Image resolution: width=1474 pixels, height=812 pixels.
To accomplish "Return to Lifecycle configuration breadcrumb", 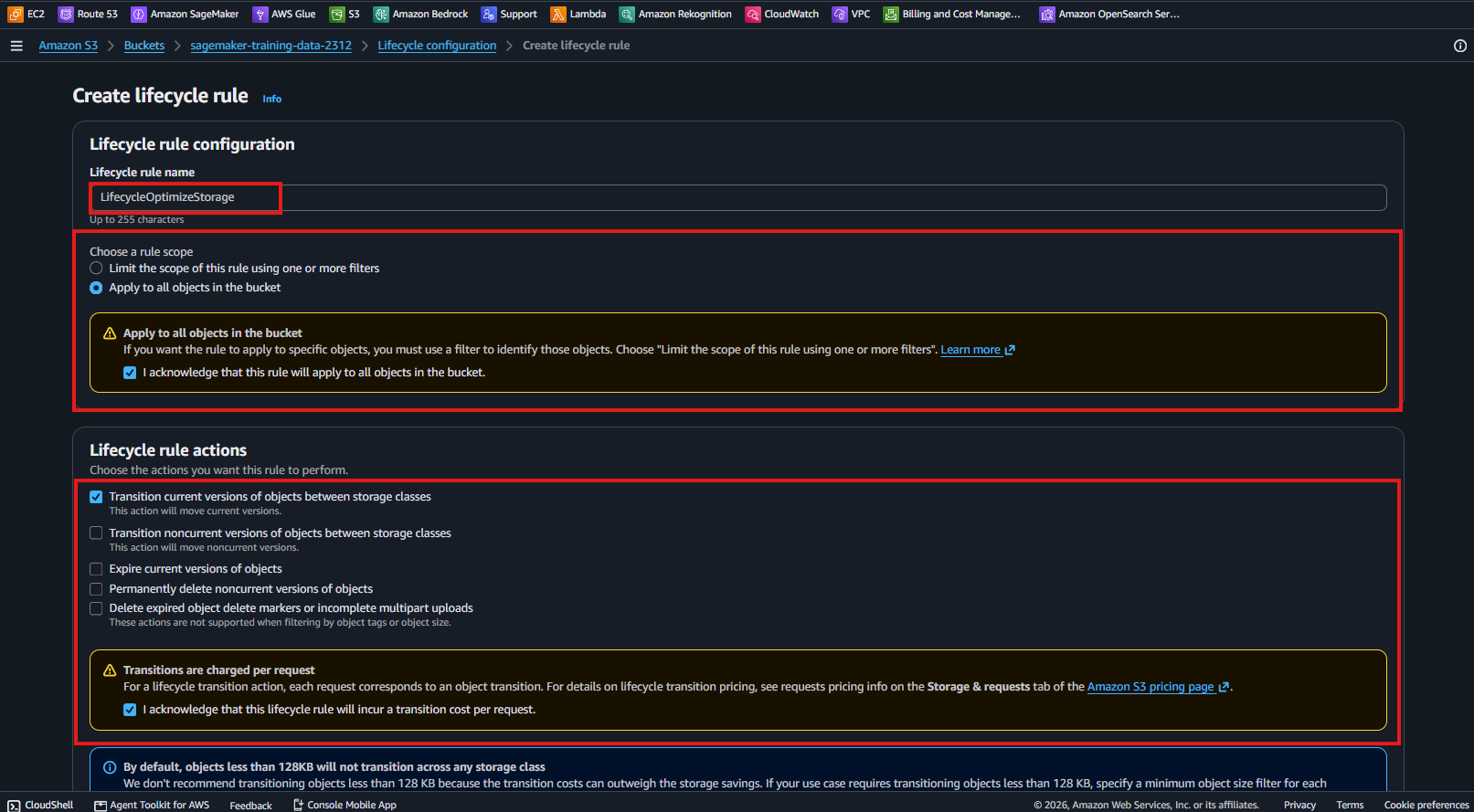I will point(438,46).
